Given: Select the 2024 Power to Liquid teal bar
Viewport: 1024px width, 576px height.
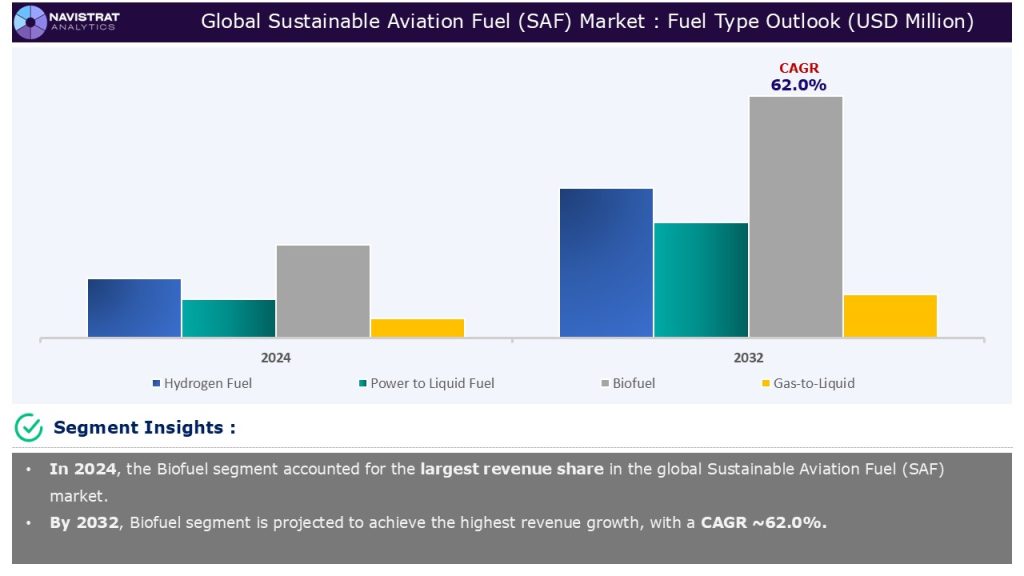Looking at the screenshot, I should [229, 319].
